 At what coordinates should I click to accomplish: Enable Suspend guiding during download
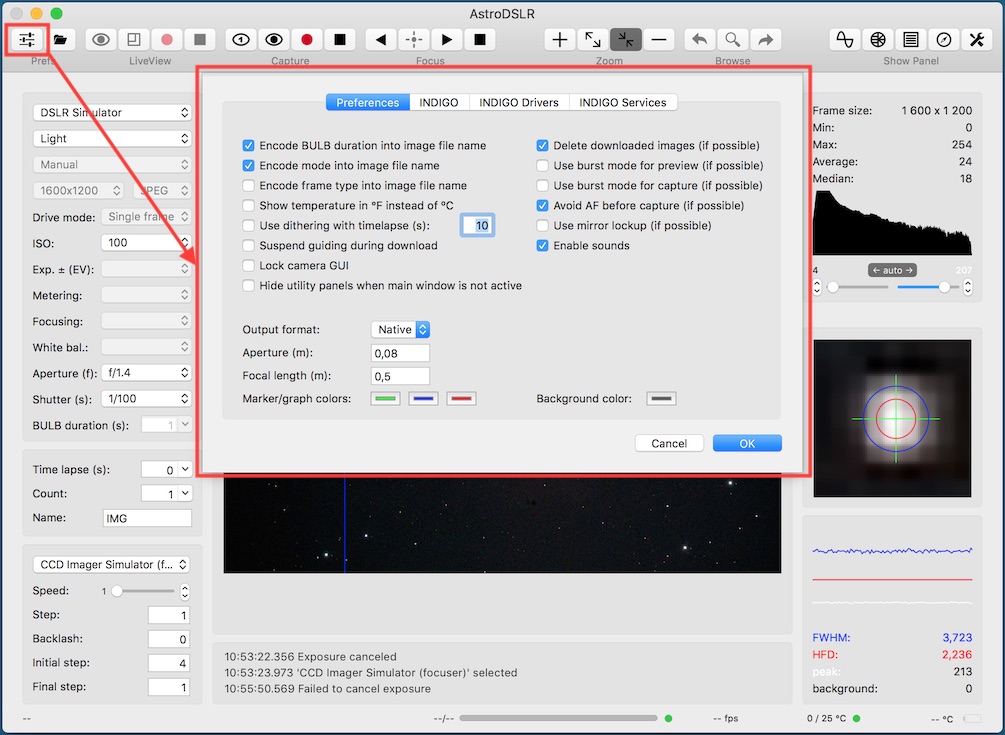[x=249, y=245]
